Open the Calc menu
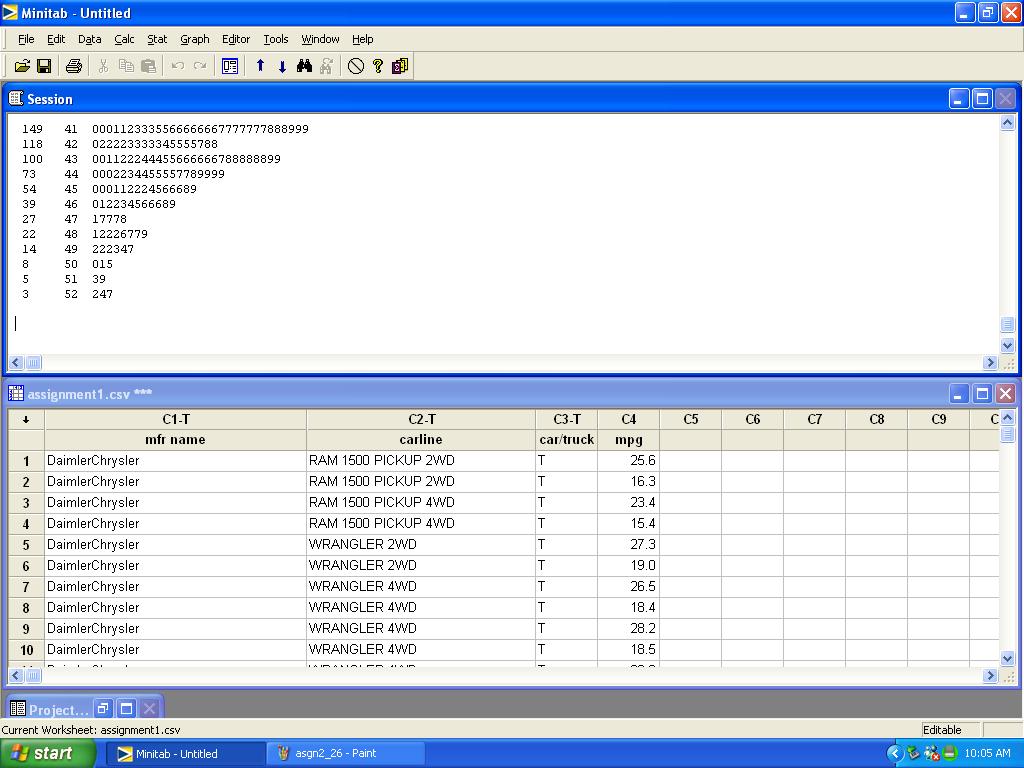Screen dimensions: 1024x768 (124, 39)
